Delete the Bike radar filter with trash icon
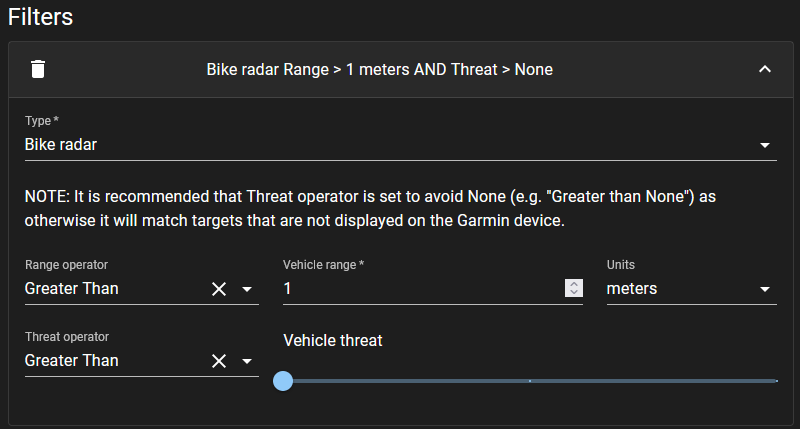800x429 pixels. click(x=38, y=69)
